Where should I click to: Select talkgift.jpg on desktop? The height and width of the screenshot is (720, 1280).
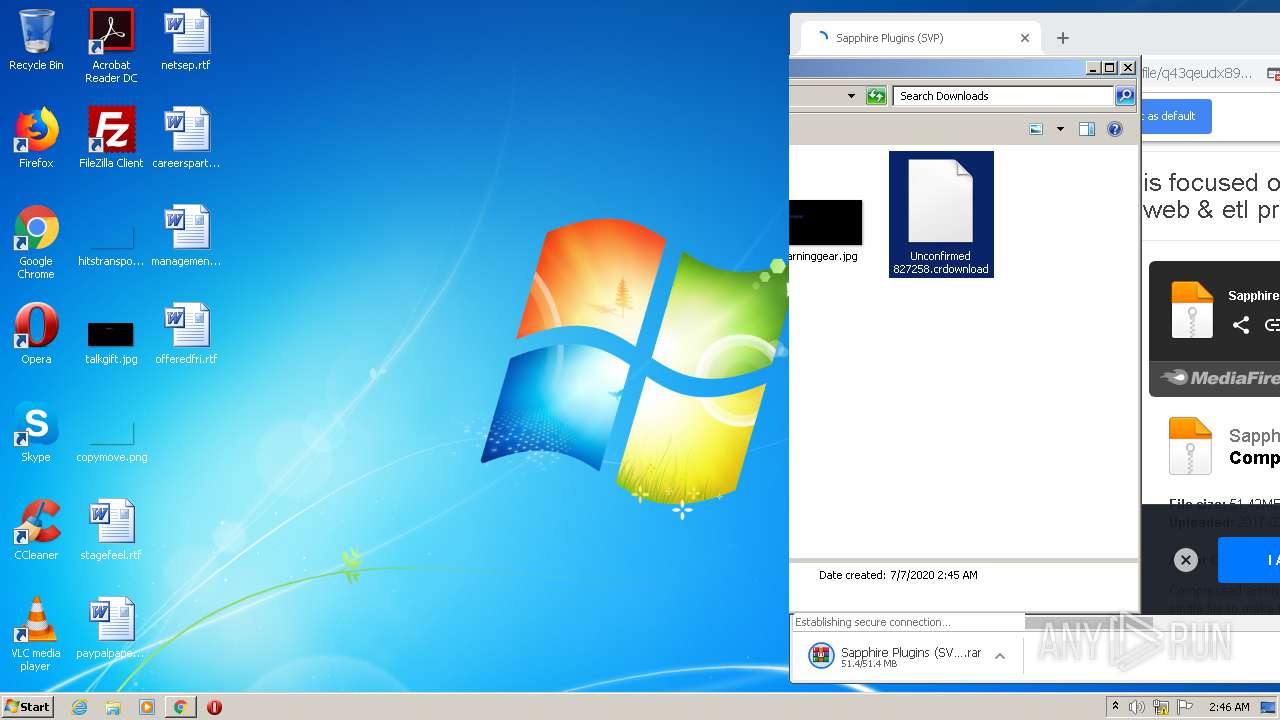pos(111,341)
